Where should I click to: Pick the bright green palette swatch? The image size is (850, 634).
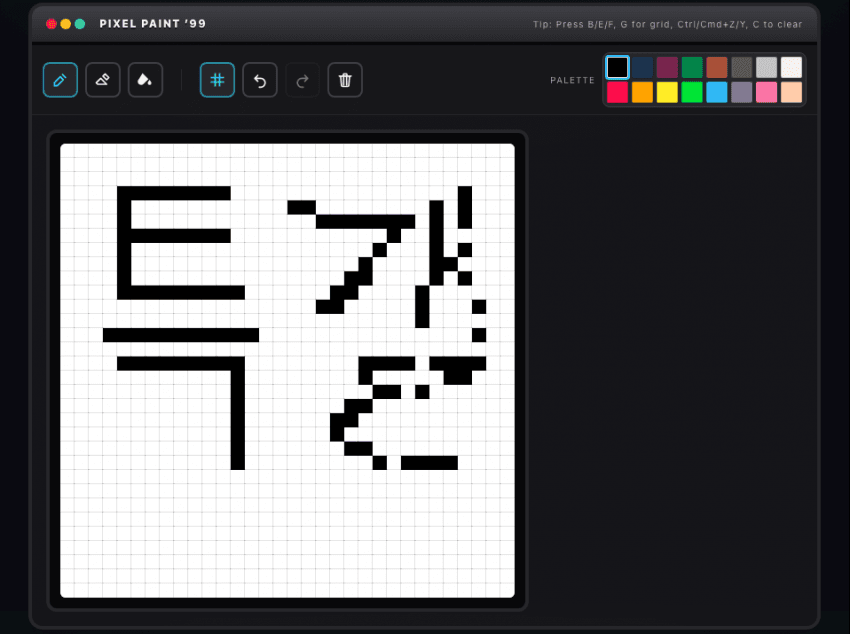click(692, 92)
